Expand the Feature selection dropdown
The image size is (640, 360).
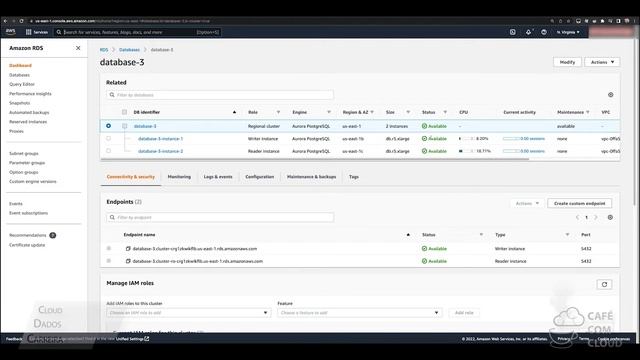359,313
